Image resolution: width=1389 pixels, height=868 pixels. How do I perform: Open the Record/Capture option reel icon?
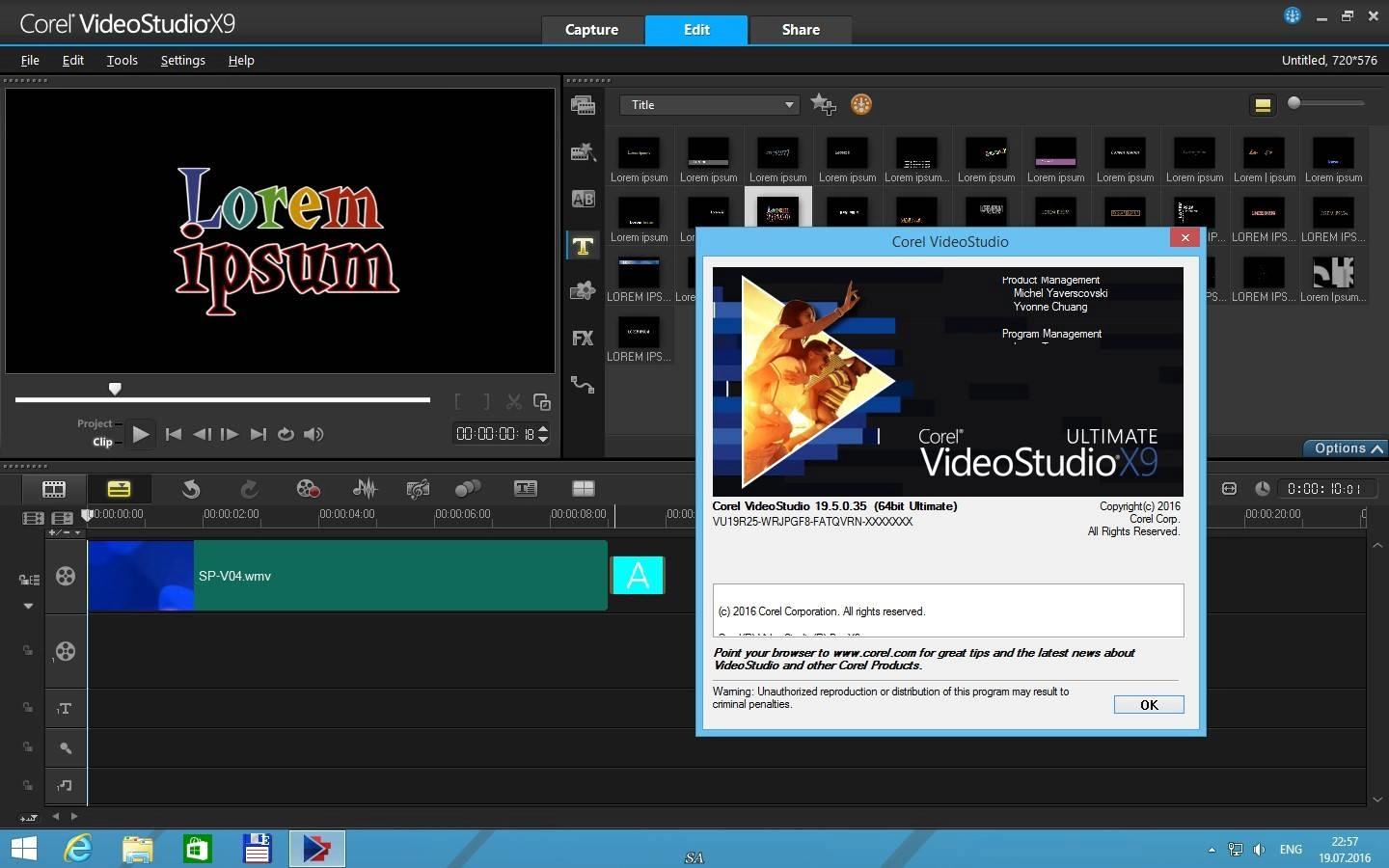tap(308, 489)
